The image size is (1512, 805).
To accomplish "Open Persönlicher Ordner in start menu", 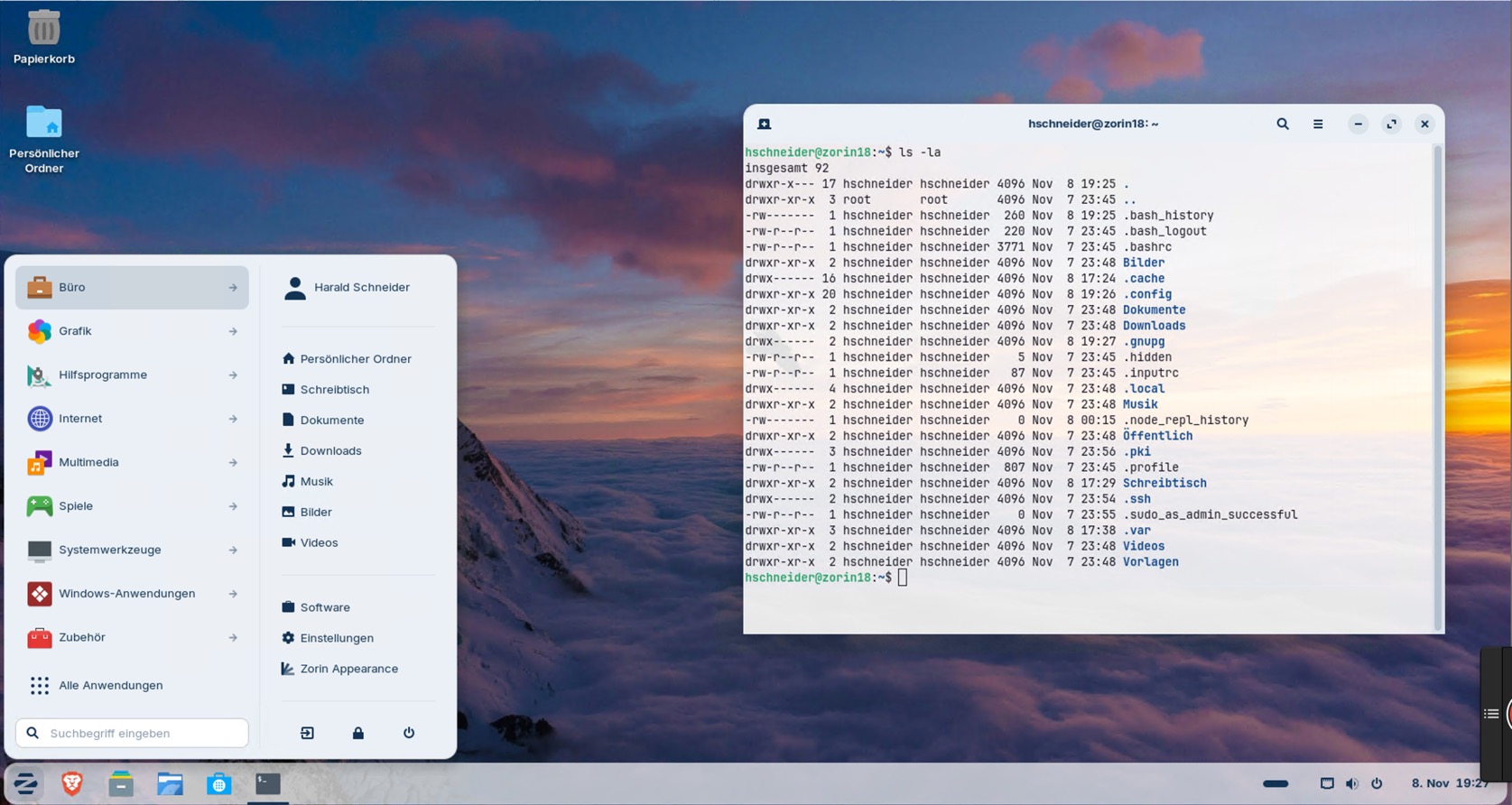I will pos(347,359).
